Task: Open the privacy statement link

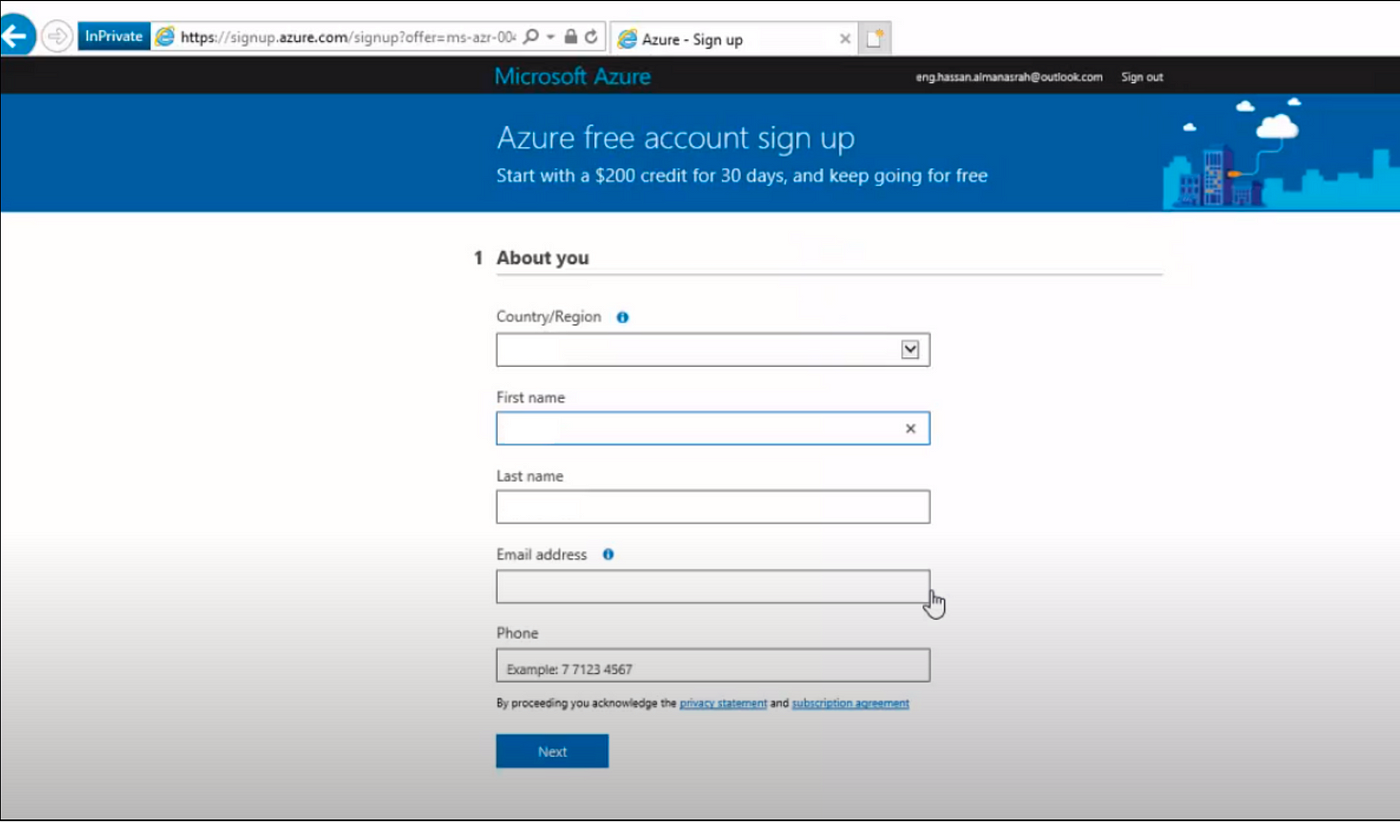Action: tap(723, 703)
